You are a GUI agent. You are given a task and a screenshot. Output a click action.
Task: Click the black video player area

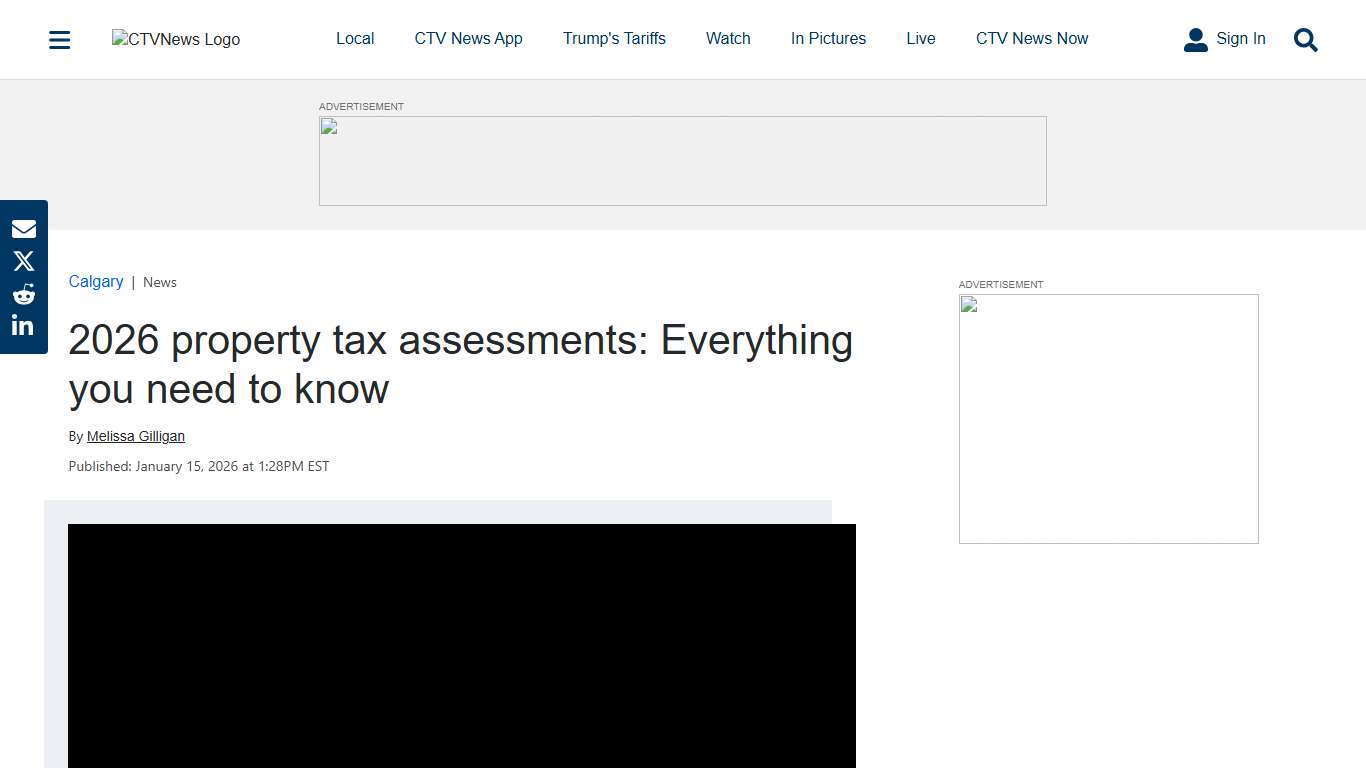[x=462, y=645]
